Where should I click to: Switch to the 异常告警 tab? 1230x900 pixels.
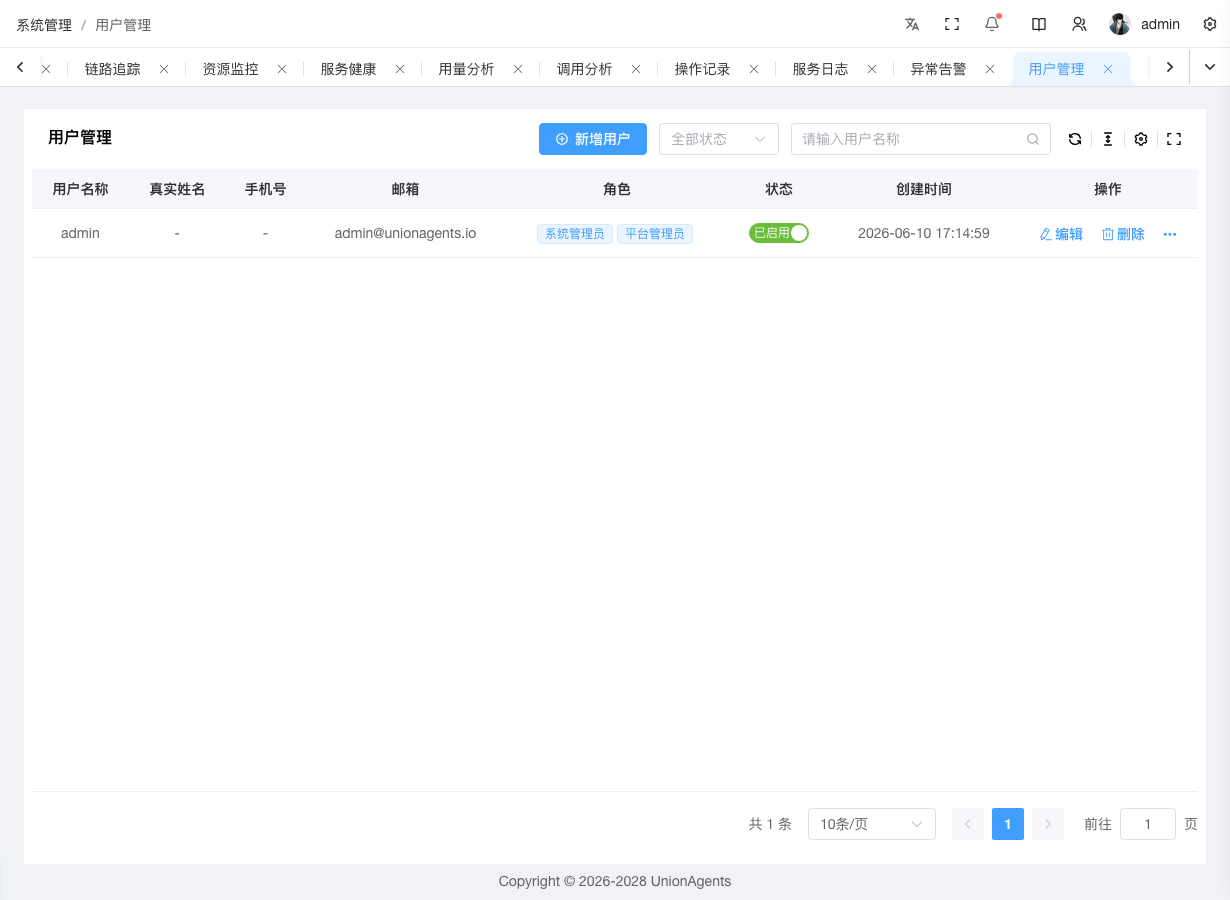coord(938,69)
